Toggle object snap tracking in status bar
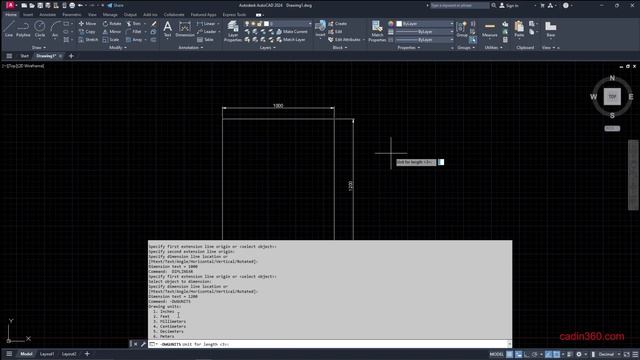The height and width of the screenshot is (360, 640). (x=549, y=354)
